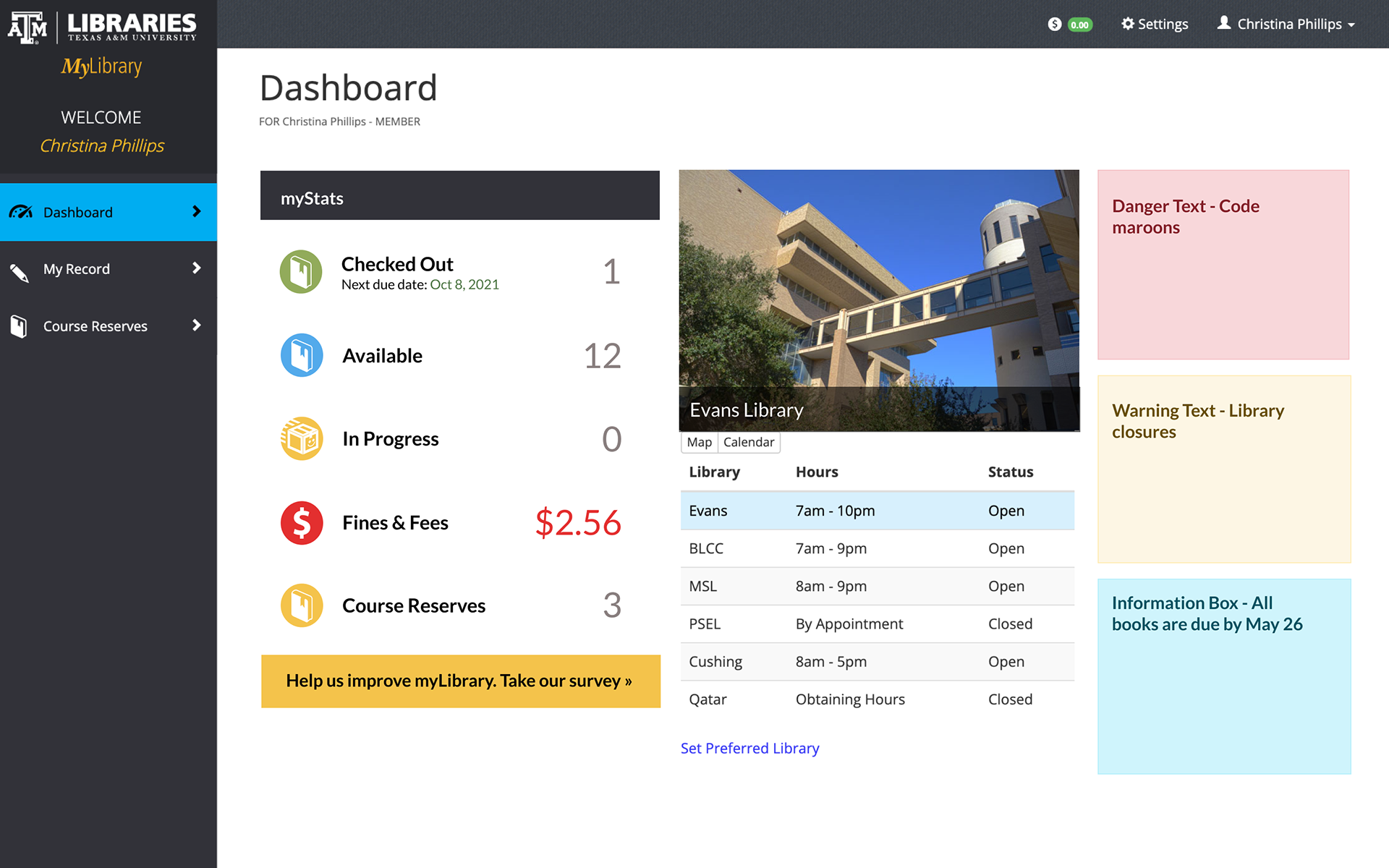Viewport: 1389px width, 868px height.
Task: Select the MSL library row
Action: [x=878, y=586]
